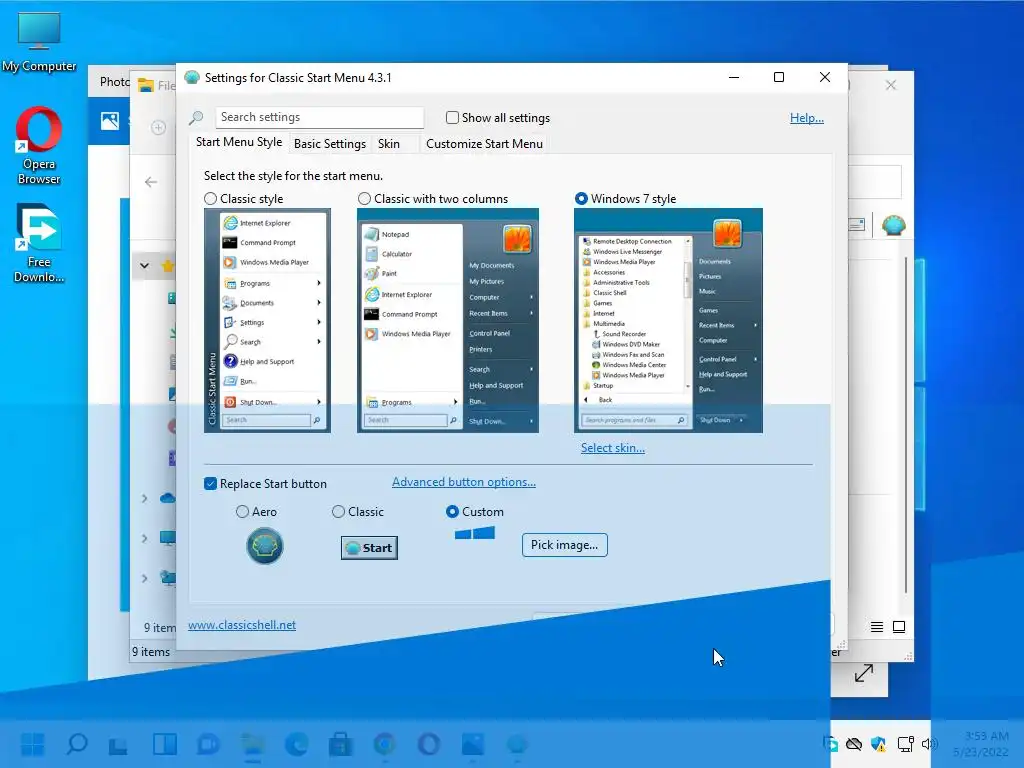Enable Show all settings checkbox
The image size is (1024, 768).
point(452,118)
